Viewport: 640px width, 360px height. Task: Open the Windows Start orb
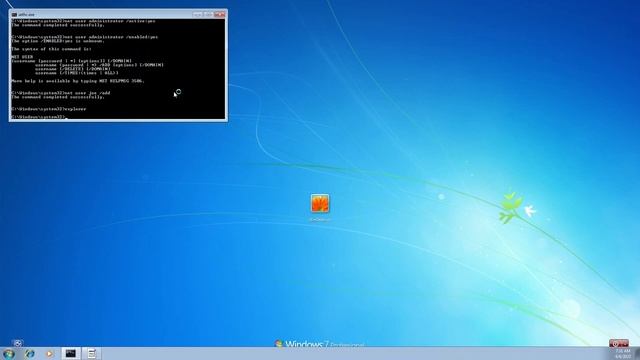(x=9, y=353)
